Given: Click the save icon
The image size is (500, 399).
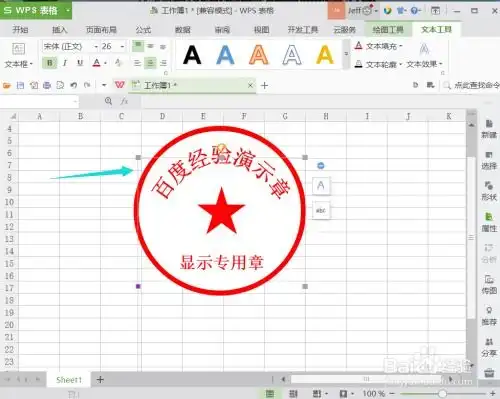Looking at the screenshot, I should (20, 86).
